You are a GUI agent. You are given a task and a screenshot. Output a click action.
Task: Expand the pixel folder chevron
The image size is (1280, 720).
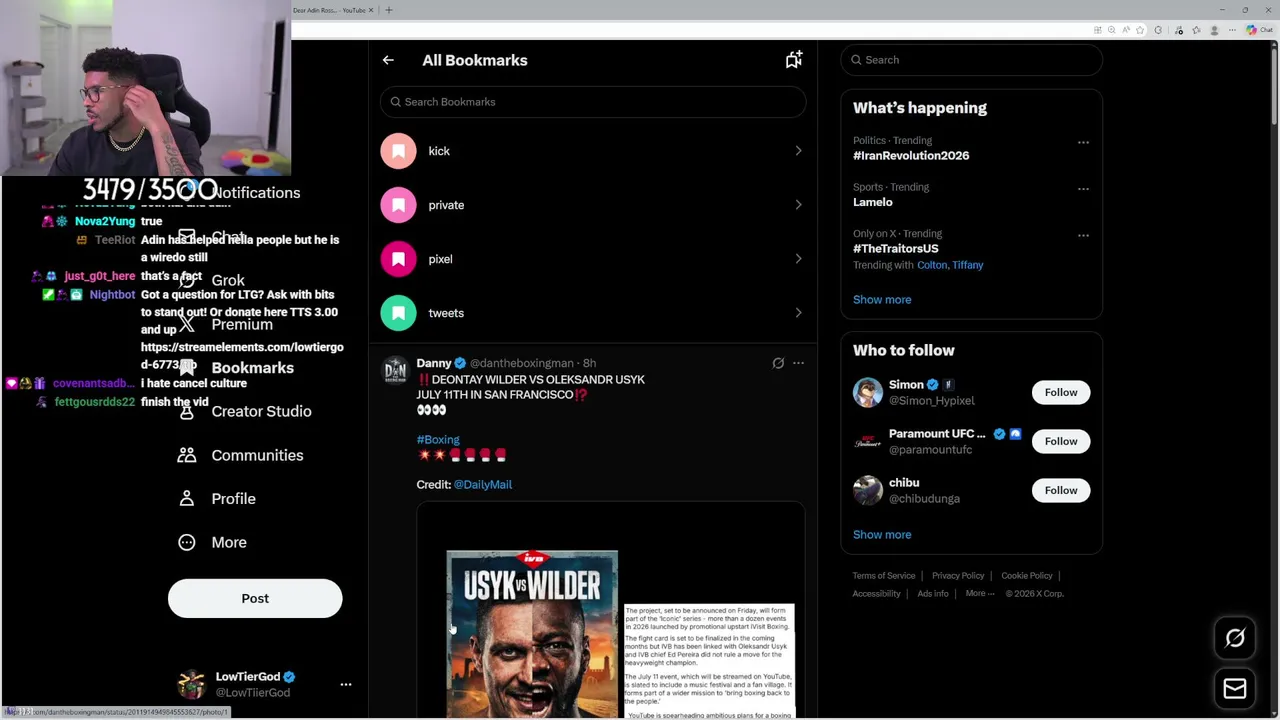(798, 259)
